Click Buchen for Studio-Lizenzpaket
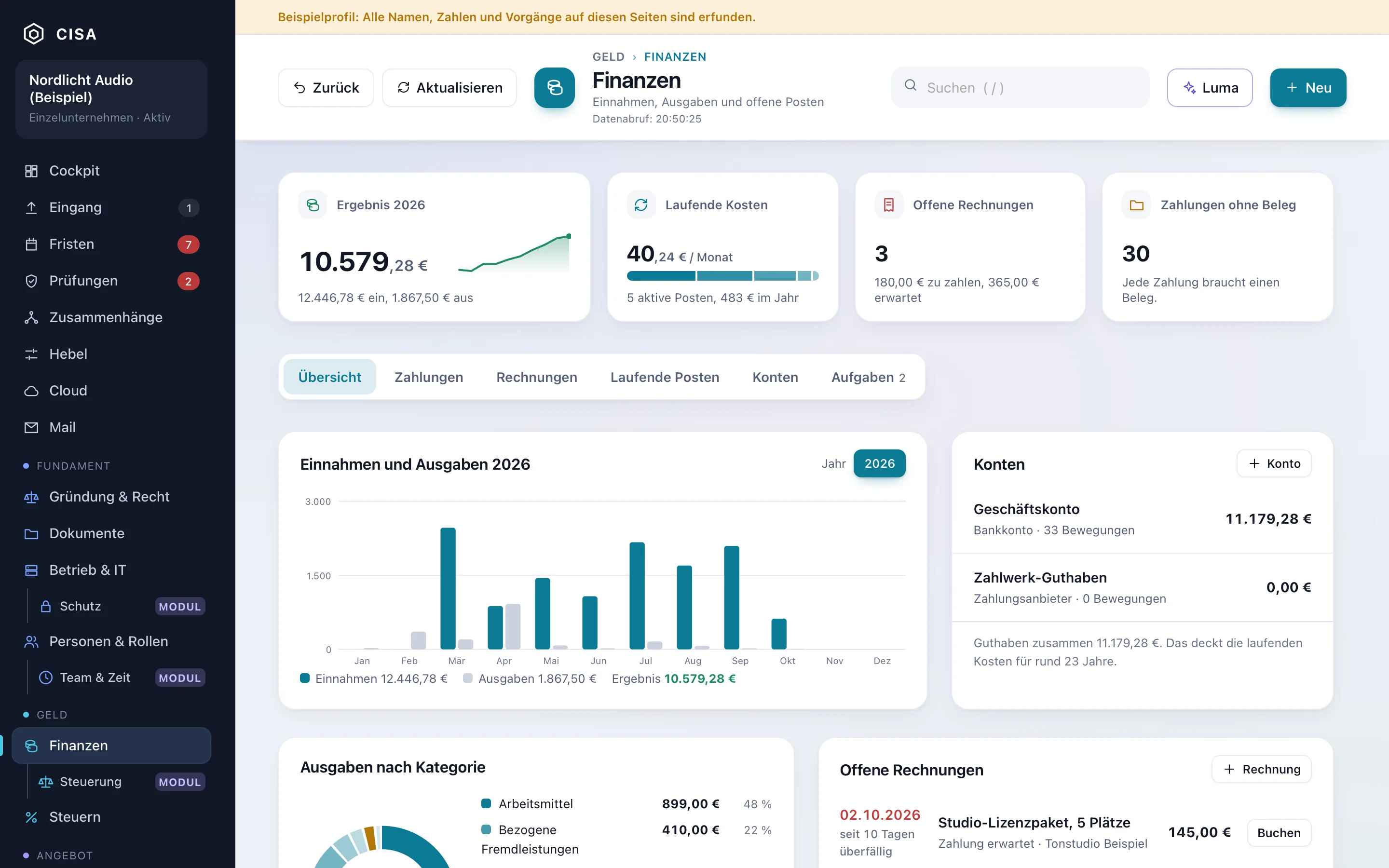1389x868 pixels. click(1279, 833)
